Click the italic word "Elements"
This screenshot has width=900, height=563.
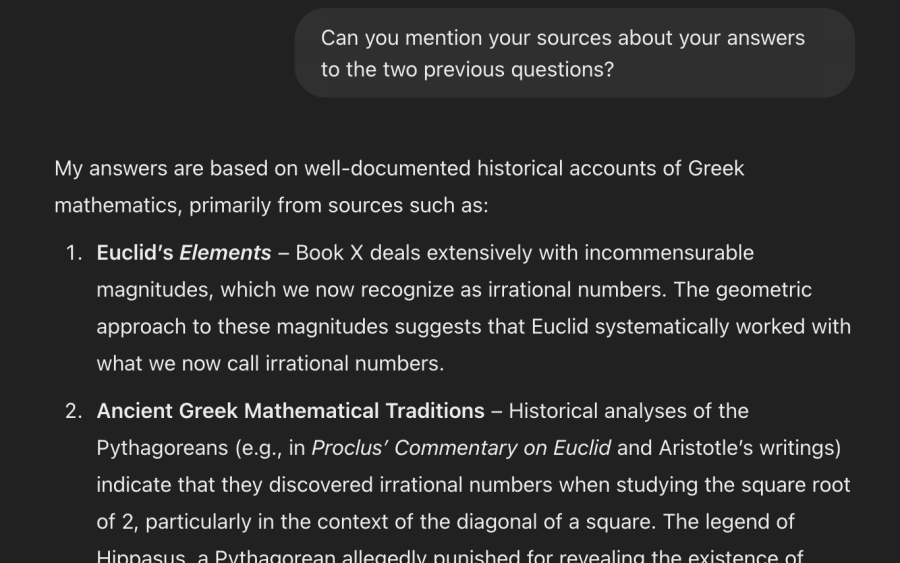click(225, 253)
